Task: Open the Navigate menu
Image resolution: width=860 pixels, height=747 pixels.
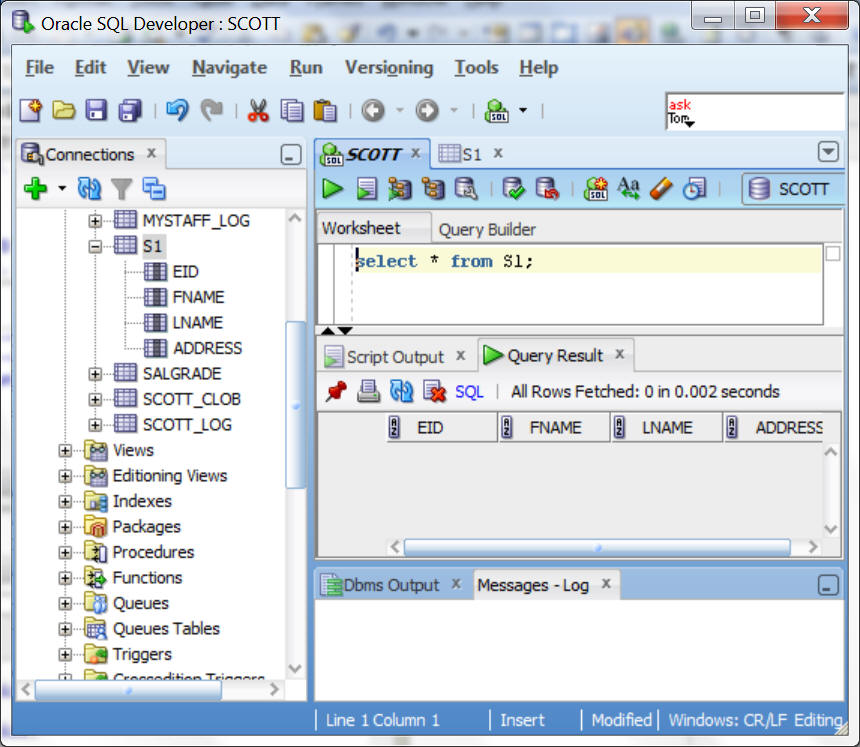Action: tap(229, 67)
